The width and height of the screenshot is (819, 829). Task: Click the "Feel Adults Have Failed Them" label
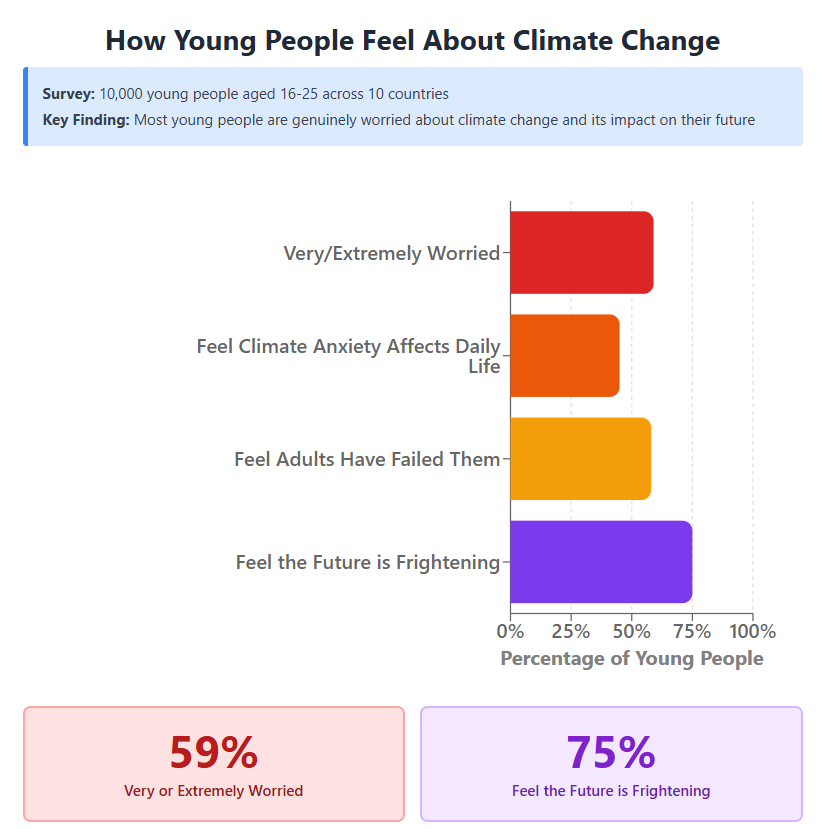tap(367, 459)
